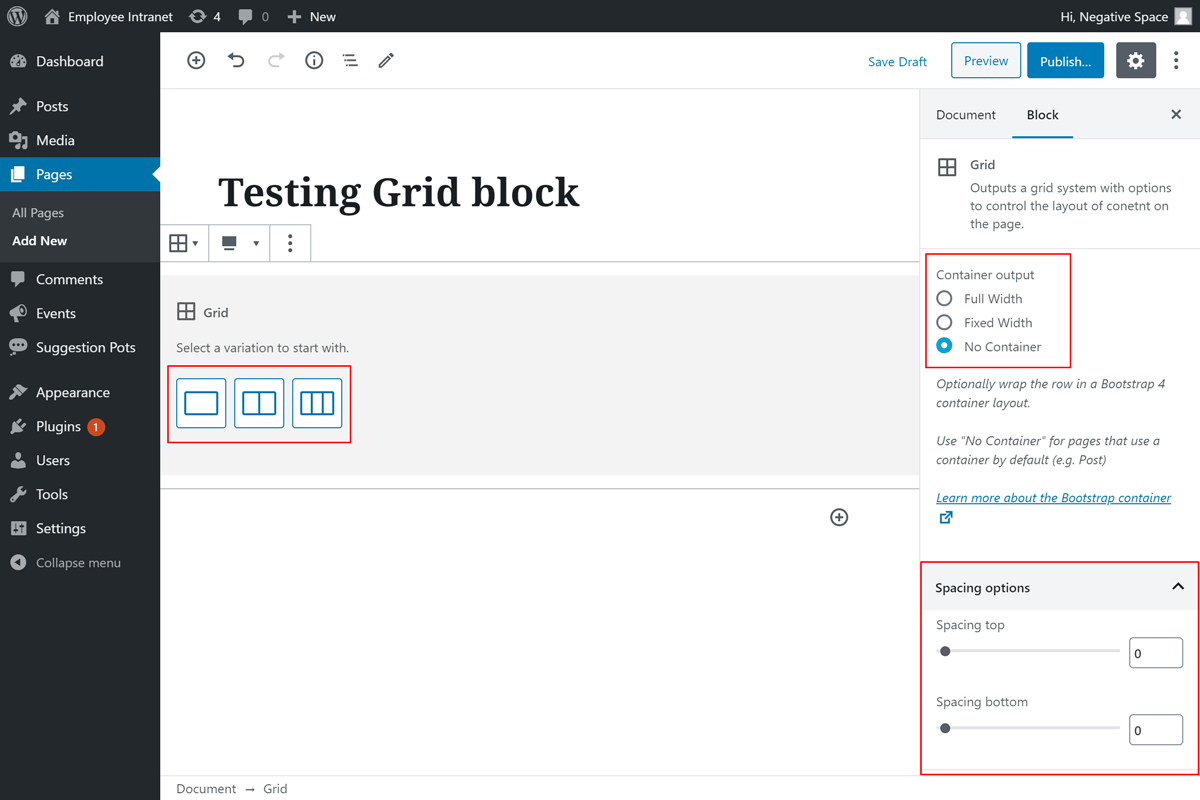Click the Spacing top slider handle

pyautogui.click(x=945, y=651)
